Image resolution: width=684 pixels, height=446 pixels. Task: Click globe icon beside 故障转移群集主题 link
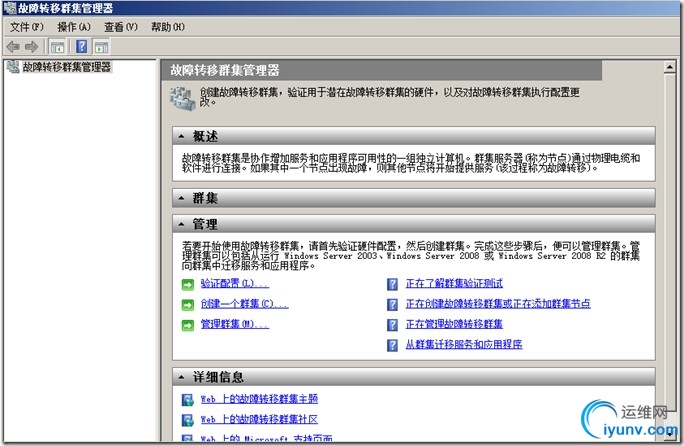[188, 399]
